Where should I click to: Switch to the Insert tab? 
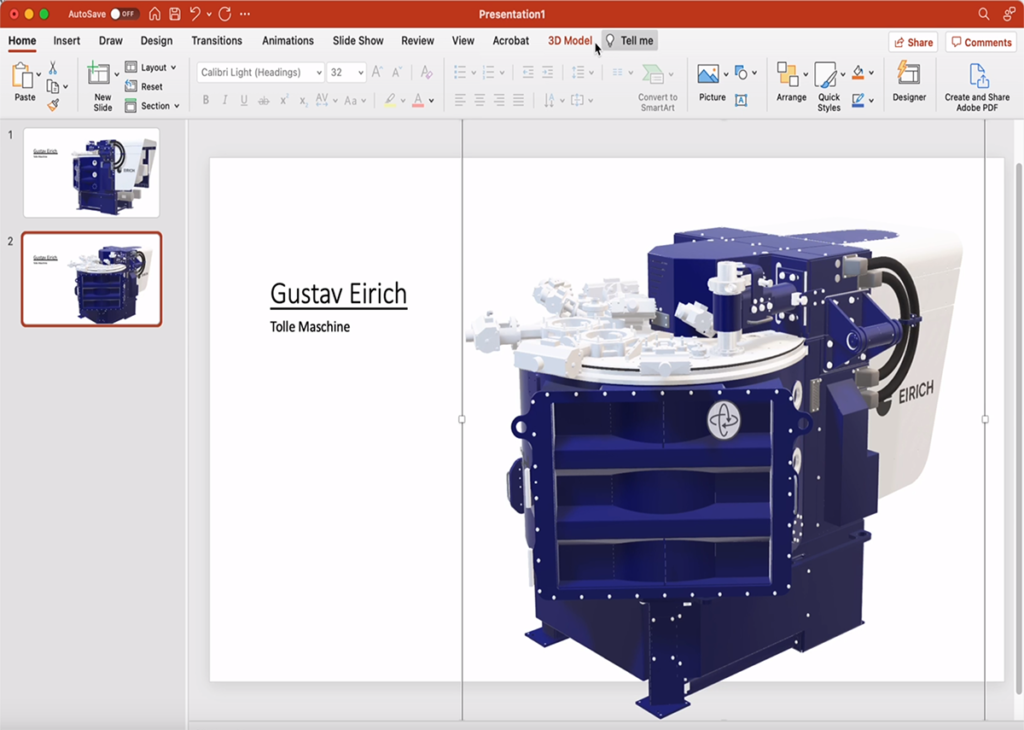(67, 40)
